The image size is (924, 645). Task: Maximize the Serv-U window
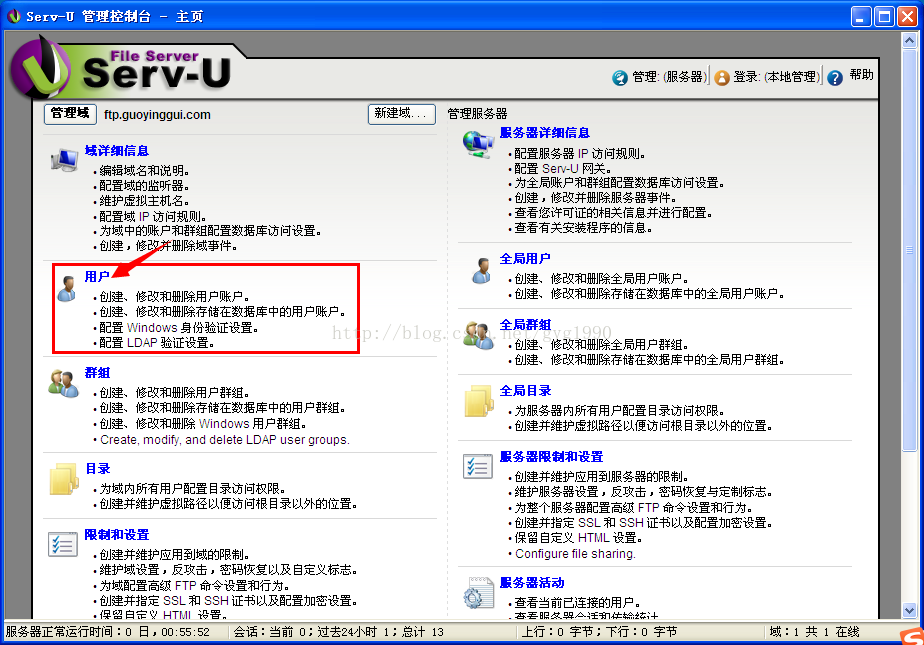point(884,16)
